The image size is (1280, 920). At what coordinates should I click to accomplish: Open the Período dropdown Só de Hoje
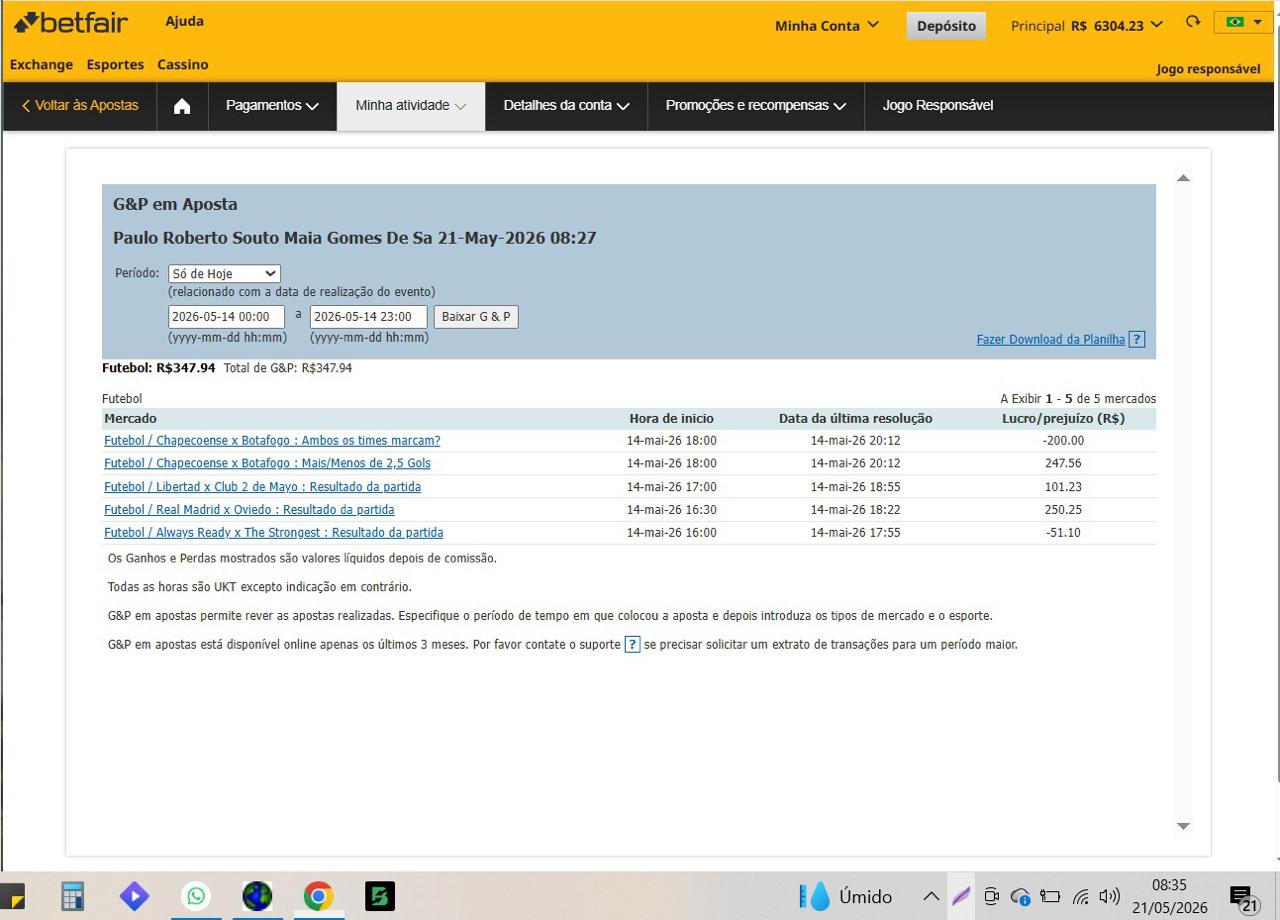point(224,274)
